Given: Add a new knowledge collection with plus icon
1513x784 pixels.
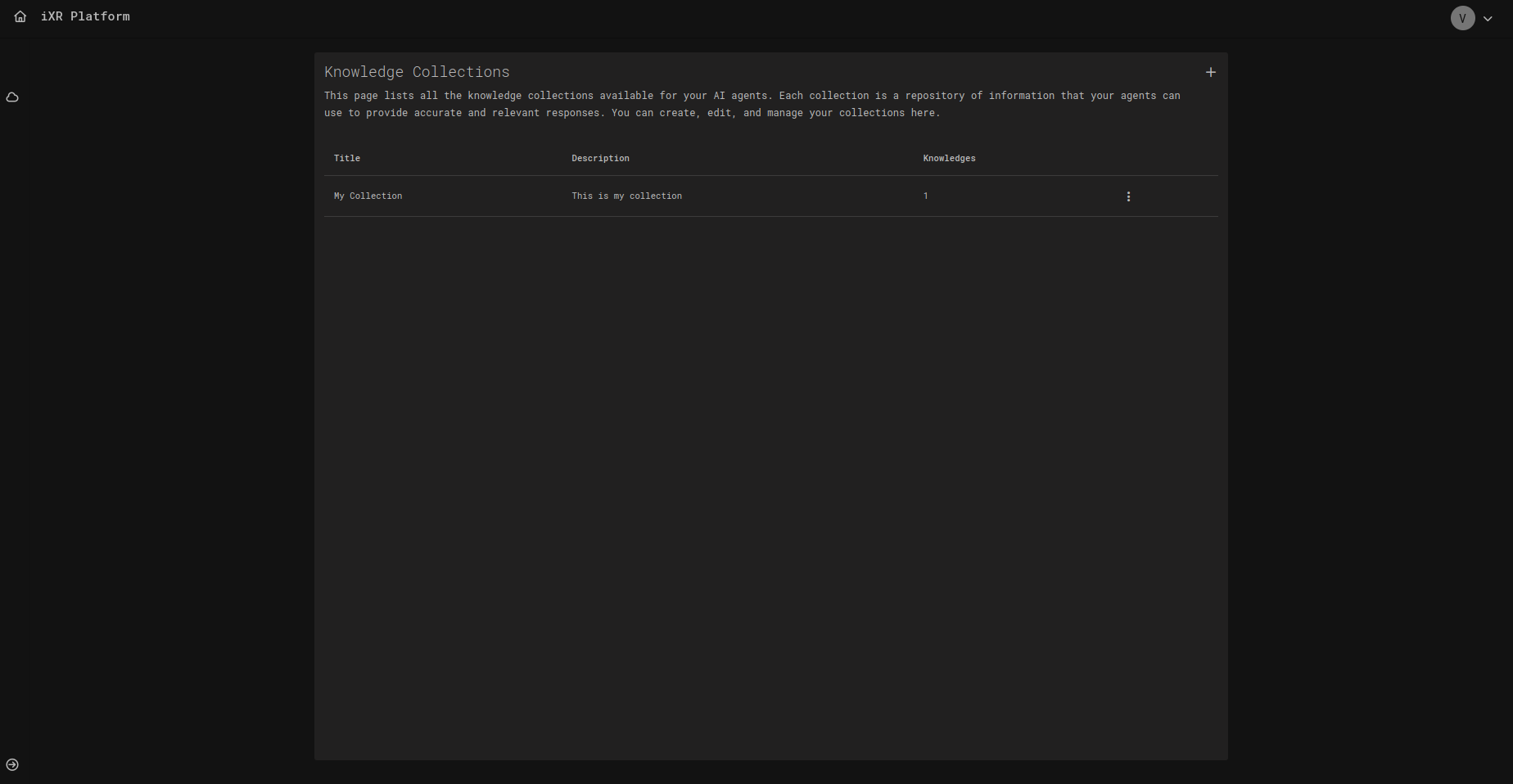Looking at the screenshot, I should tap(1210, 72).
